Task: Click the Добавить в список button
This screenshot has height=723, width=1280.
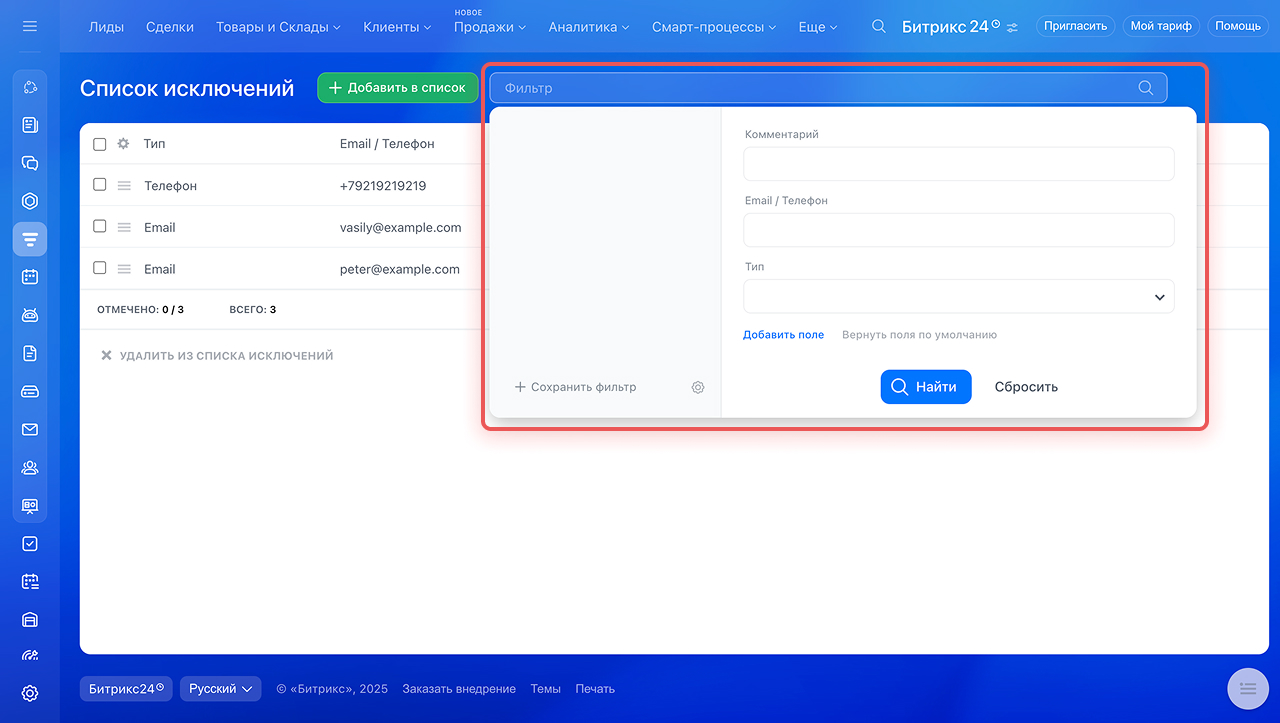Action: (x=398, y=88)
